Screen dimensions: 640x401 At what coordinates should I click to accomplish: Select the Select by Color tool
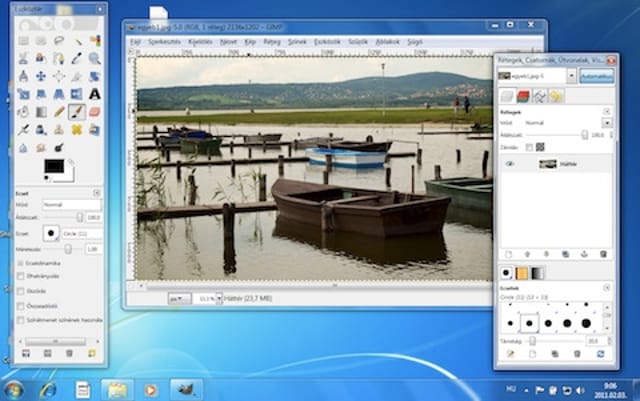[95, 40]
